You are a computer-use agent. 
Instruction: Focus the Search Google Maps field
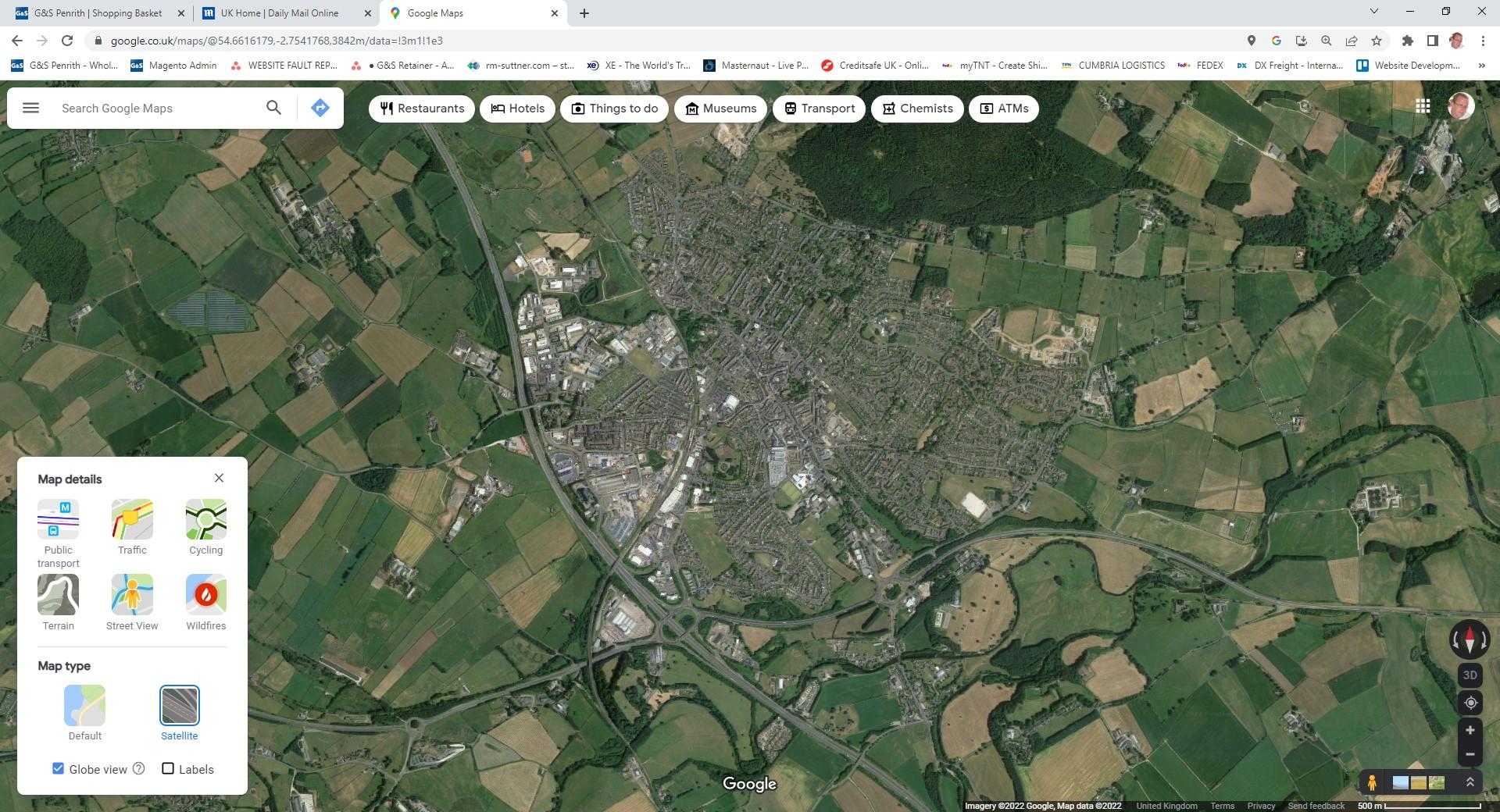156,108
